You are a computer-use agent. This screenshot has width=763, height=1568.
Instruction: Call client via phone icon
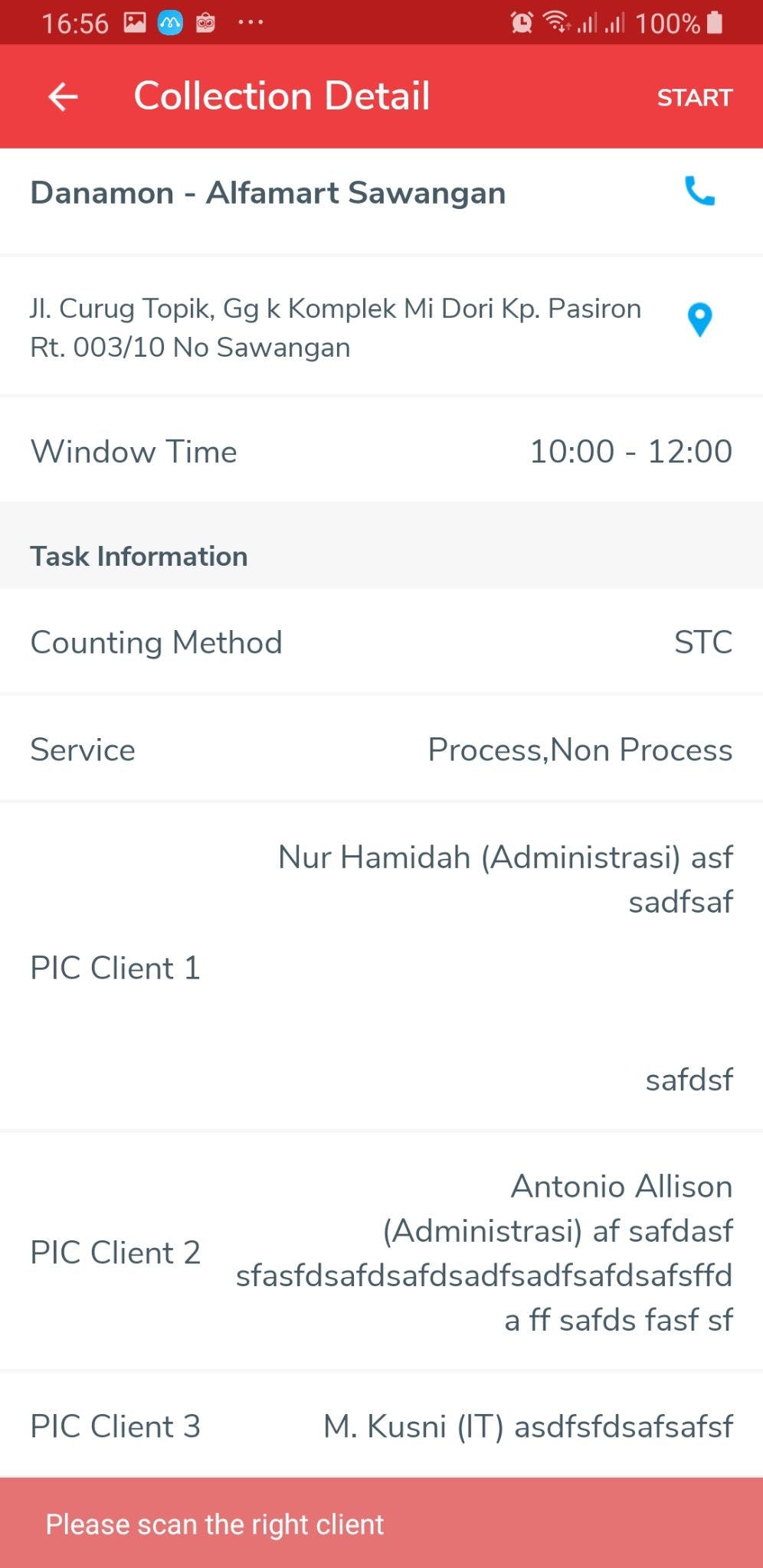point(699,191)
